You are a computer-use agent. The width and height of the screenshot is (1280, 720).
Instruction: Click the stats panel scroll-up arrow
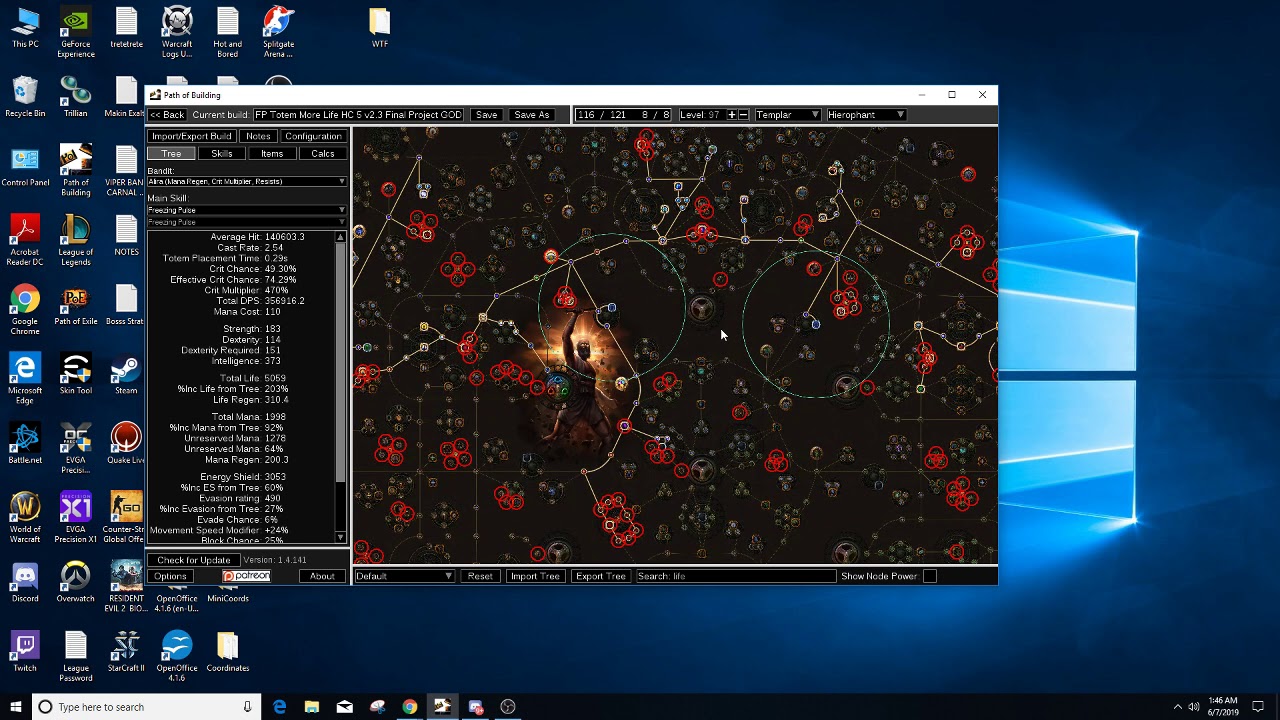(x=341, y=237)
